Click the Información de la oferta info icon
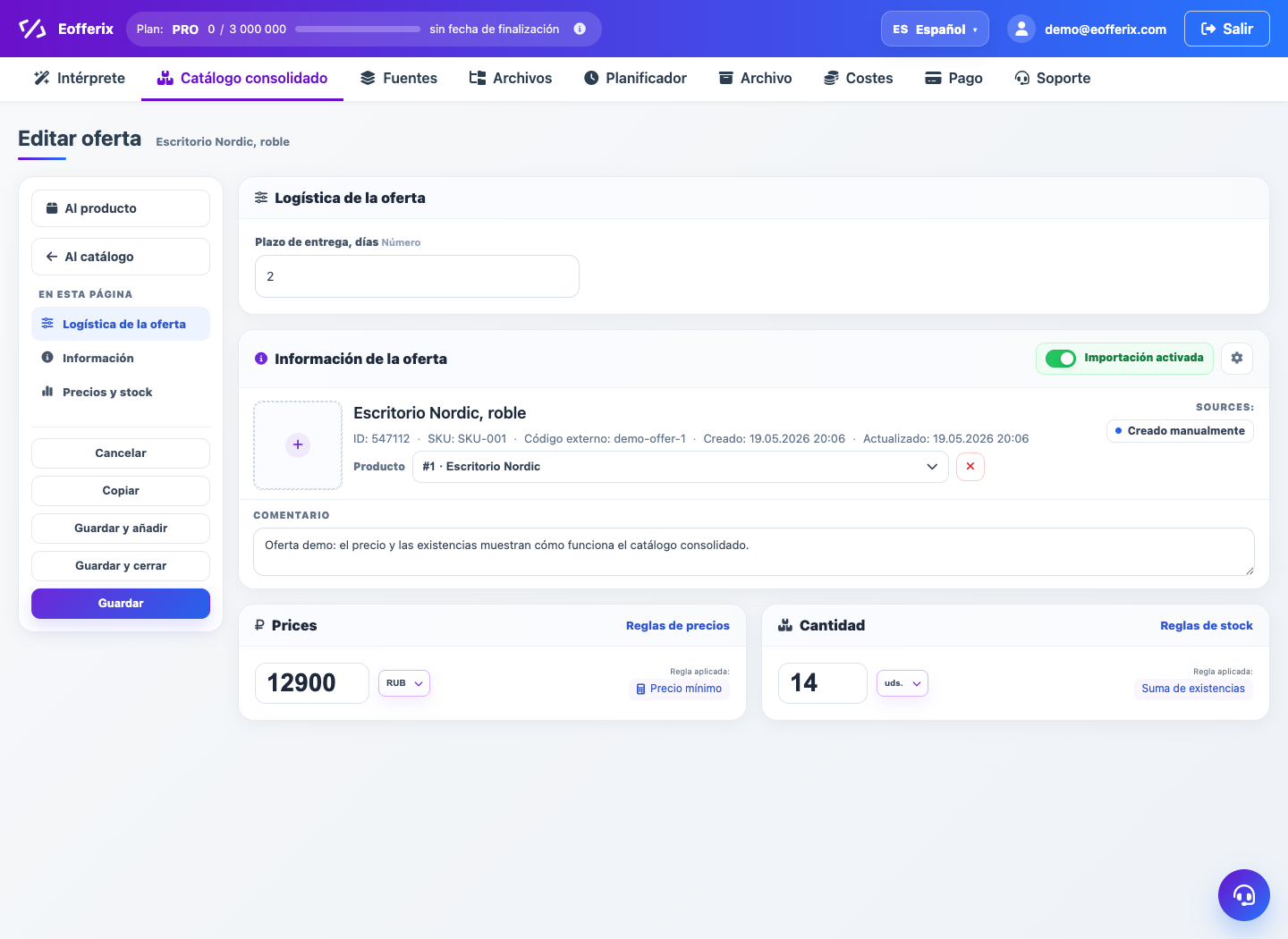The height and width of the screenshot is (939, 1288). tap(261, 359)
